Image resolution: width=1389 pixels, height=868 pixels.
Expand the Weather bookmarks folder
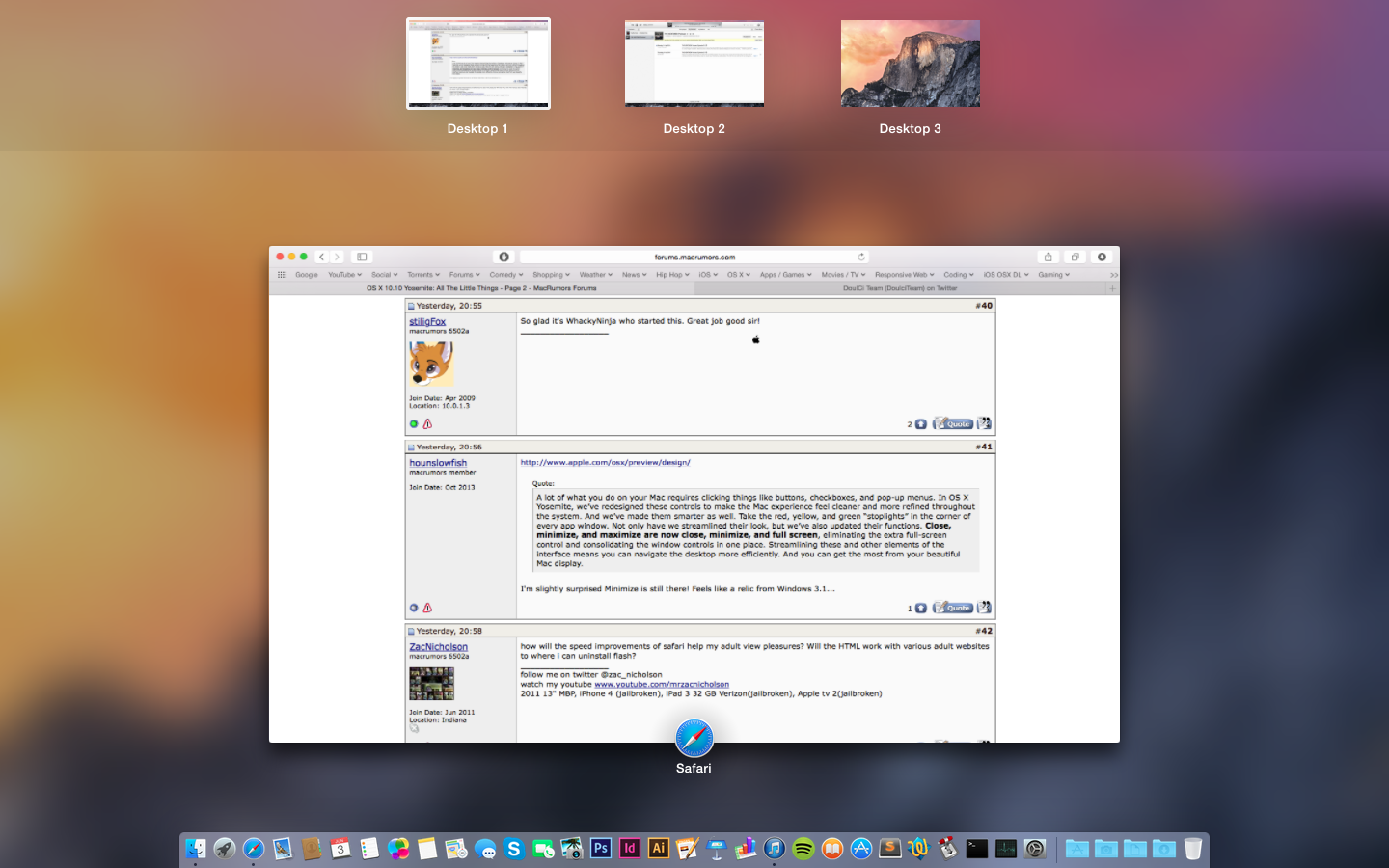click(596, 275)
